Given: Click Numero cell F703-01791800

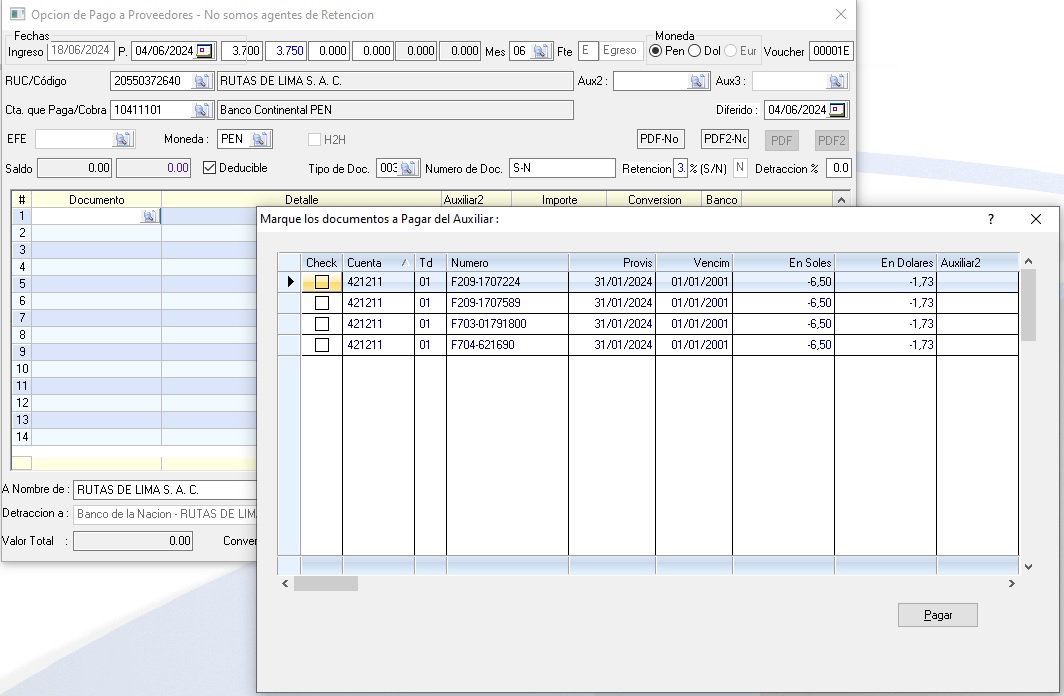Looking at the screenshot, I should [x=507, y=324].
